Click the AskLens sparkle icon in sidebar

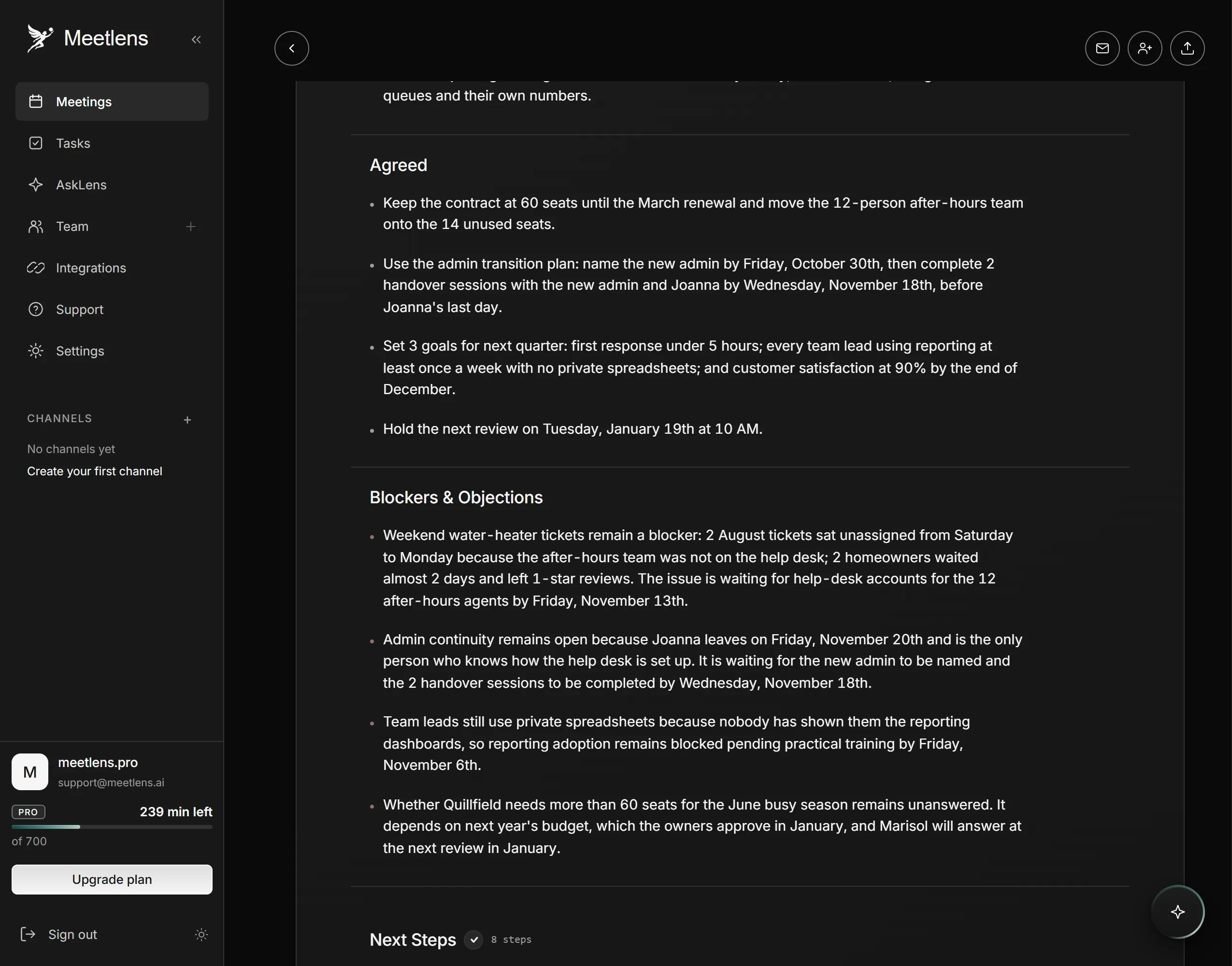click(x=36, y=185)
